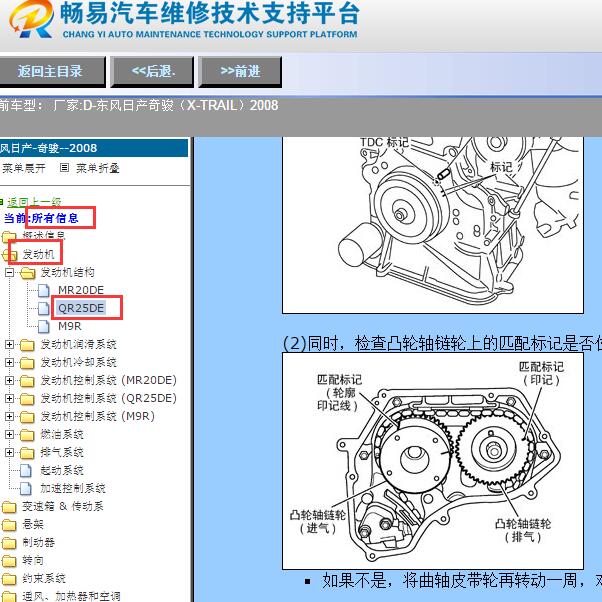602x602 pixels.
Task: Collapse the 发动机结构 tree node
Action: (9, 272)
